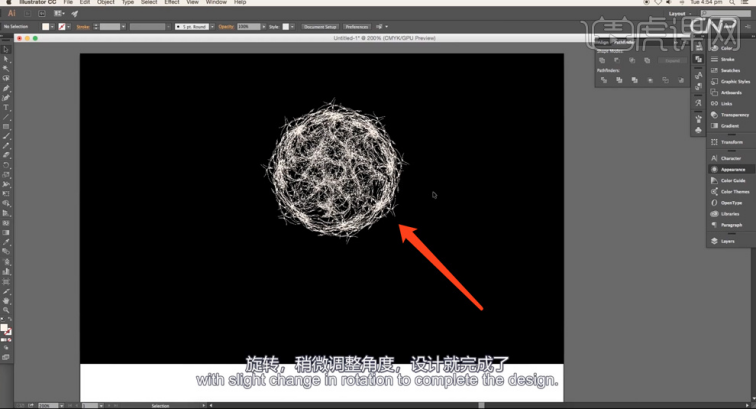Click the Document Setup button
Screen dimensions: 756x409
pyautogui.click(x=320, y=27)
